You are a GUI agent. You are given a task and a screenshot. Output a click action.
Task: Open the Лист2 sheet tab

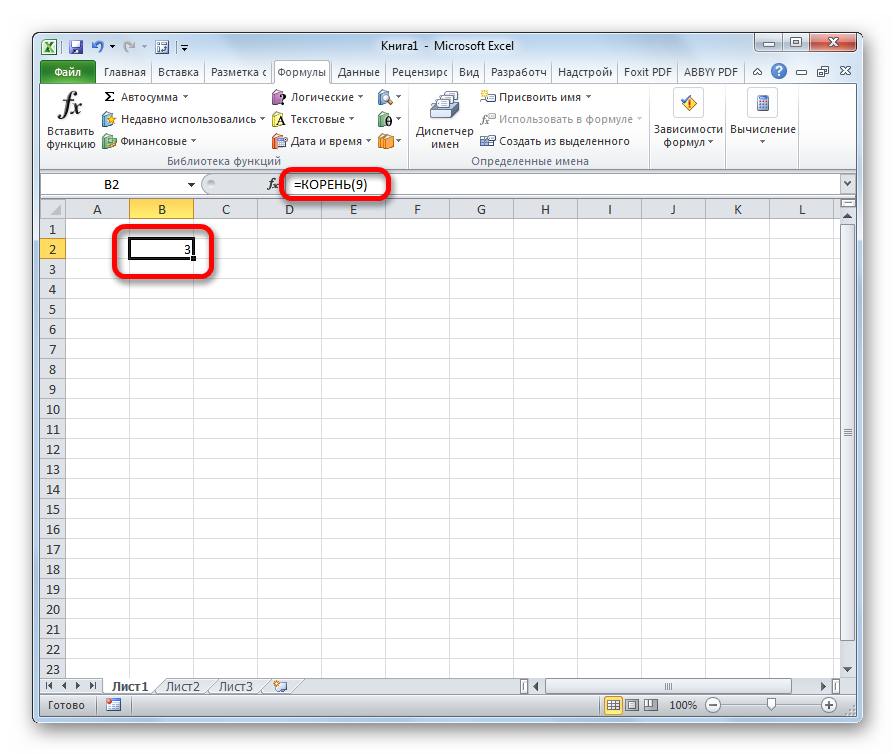point(183,686)
